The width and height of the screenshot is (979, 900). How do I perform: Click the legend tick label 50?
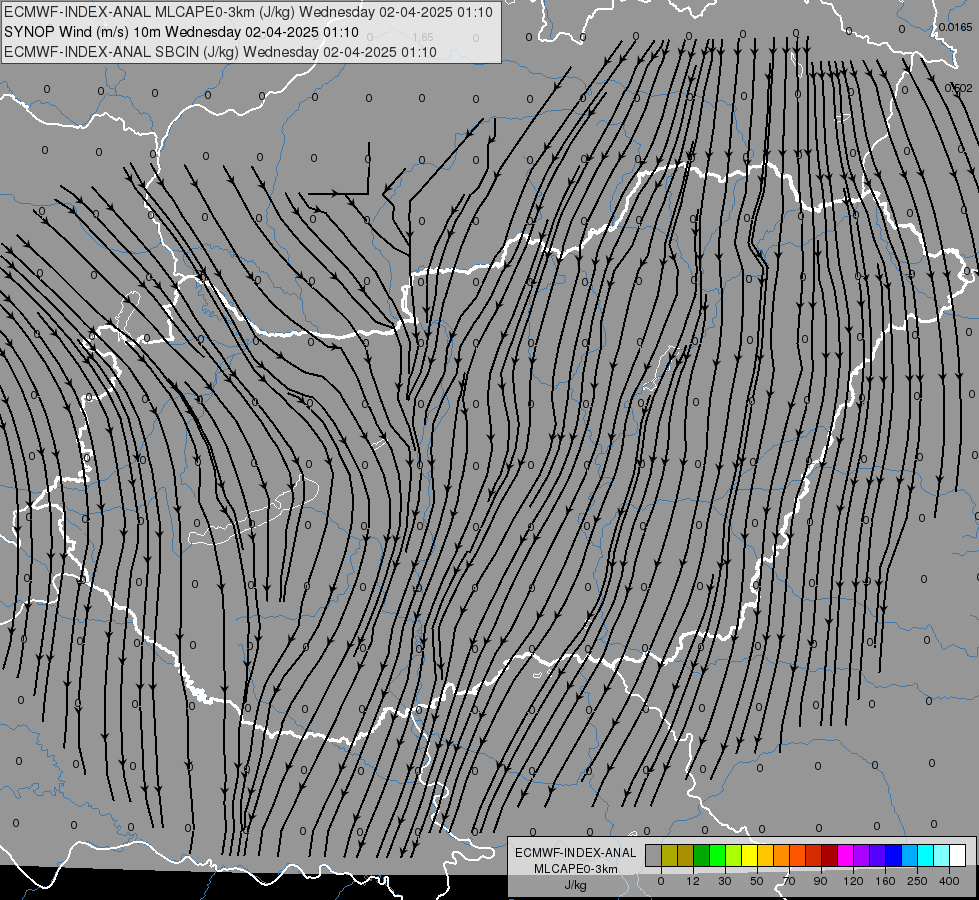[x=757, y=881]
